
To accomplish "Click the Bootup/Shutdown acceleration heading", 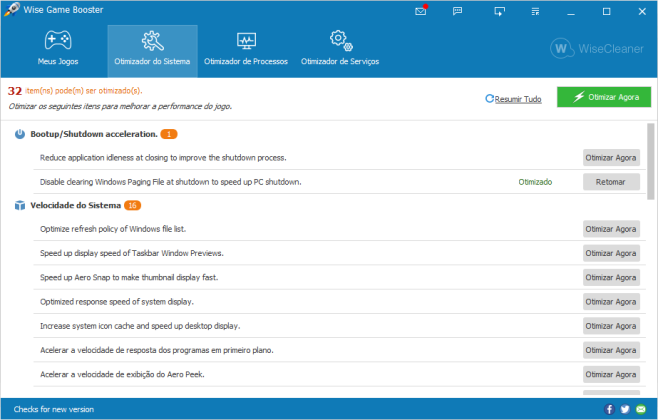I will [94, 134].
